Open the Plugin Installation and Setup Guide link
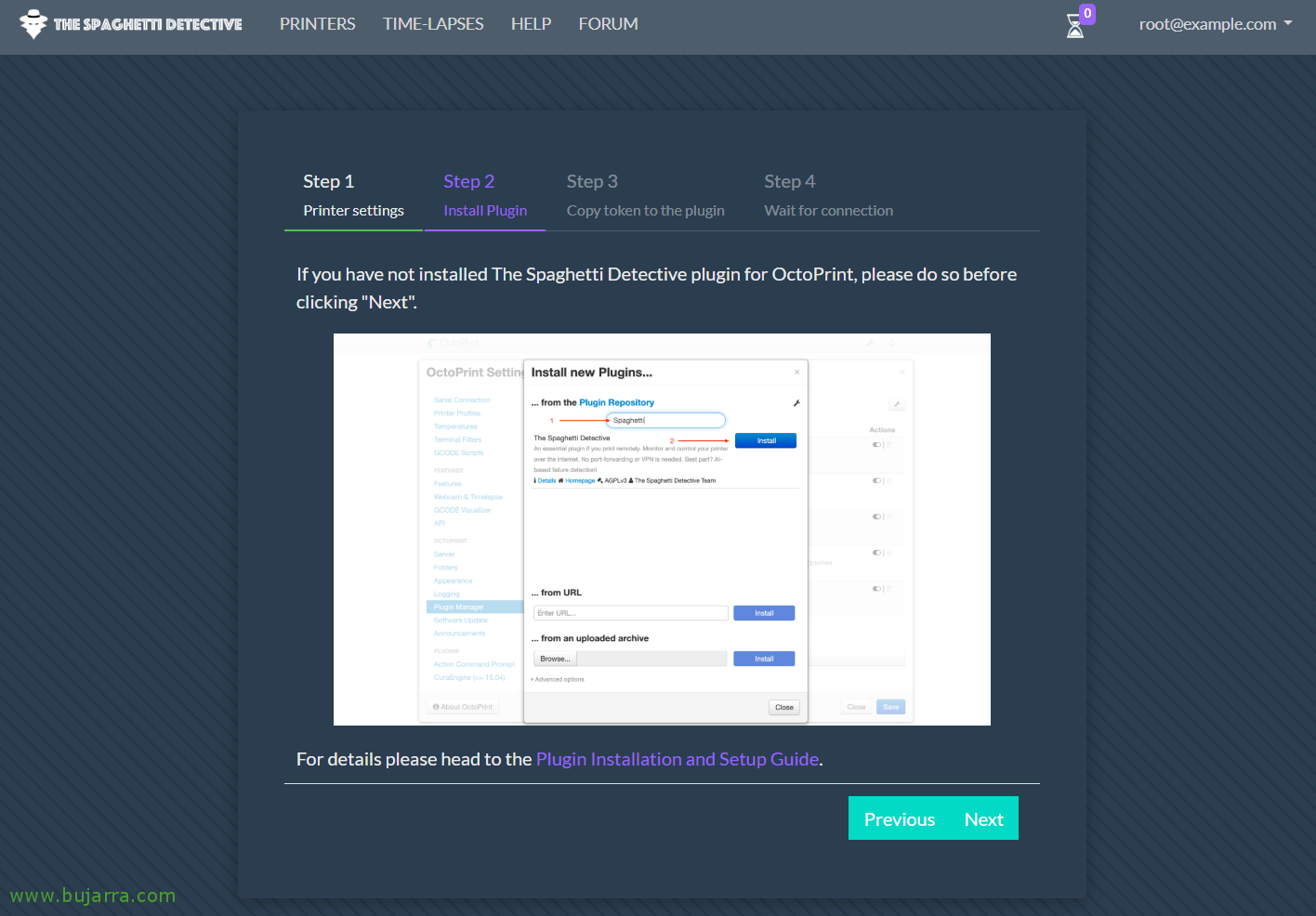1316x916 pixels. (677, 759)
